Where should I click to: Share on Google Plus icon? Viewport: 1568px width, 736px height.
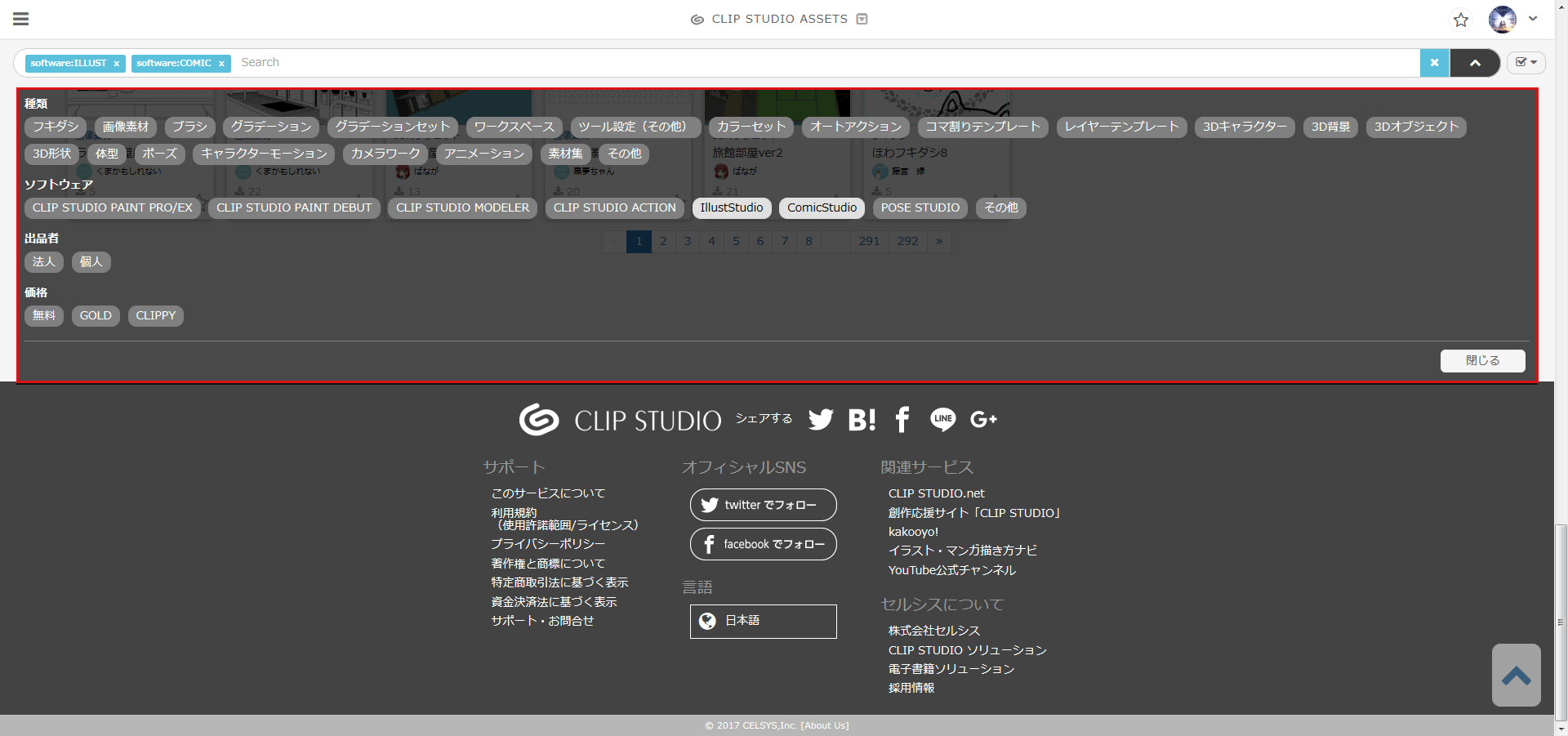coord(983,419)
